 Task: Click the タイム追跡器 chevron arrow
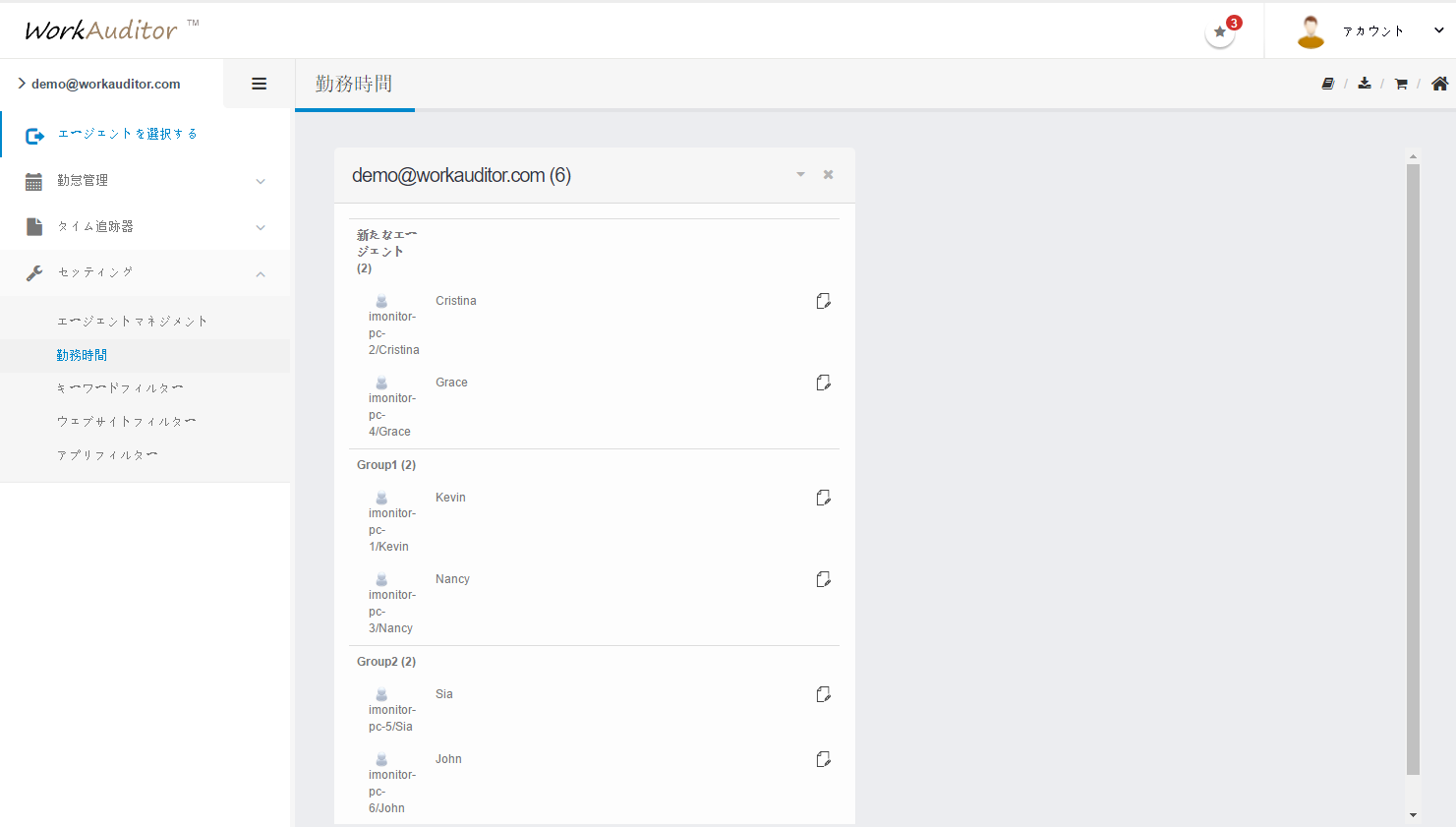(x=261, y=227)
